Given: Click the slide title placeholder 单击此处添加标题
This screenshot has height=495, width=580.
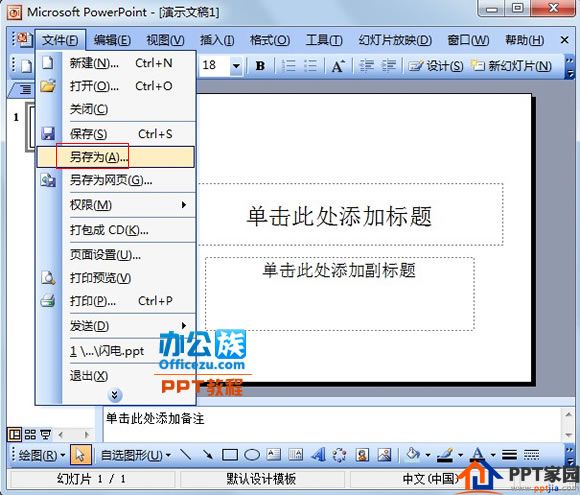Looking at the screenshot, I should coord(339,216).
